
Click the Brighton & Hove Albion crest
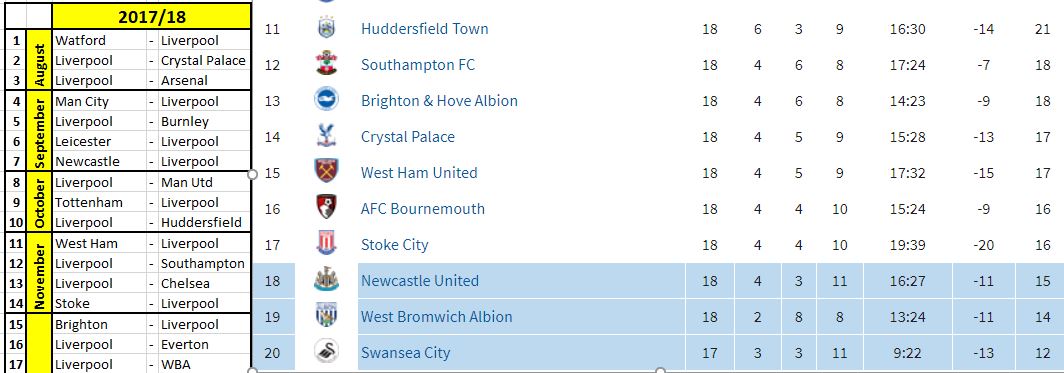tap(326, 100)
